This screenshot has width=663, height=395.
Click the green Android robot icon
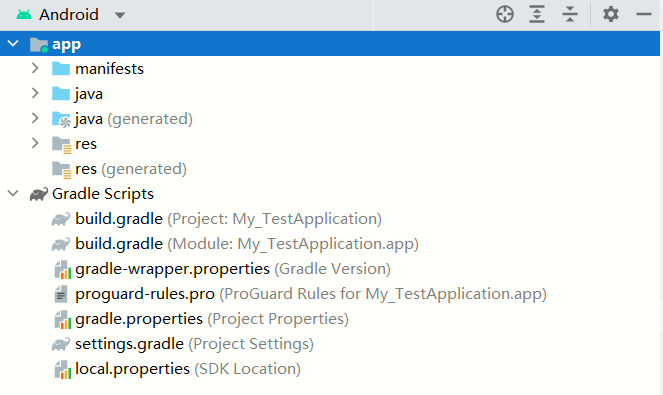point(24,15)
